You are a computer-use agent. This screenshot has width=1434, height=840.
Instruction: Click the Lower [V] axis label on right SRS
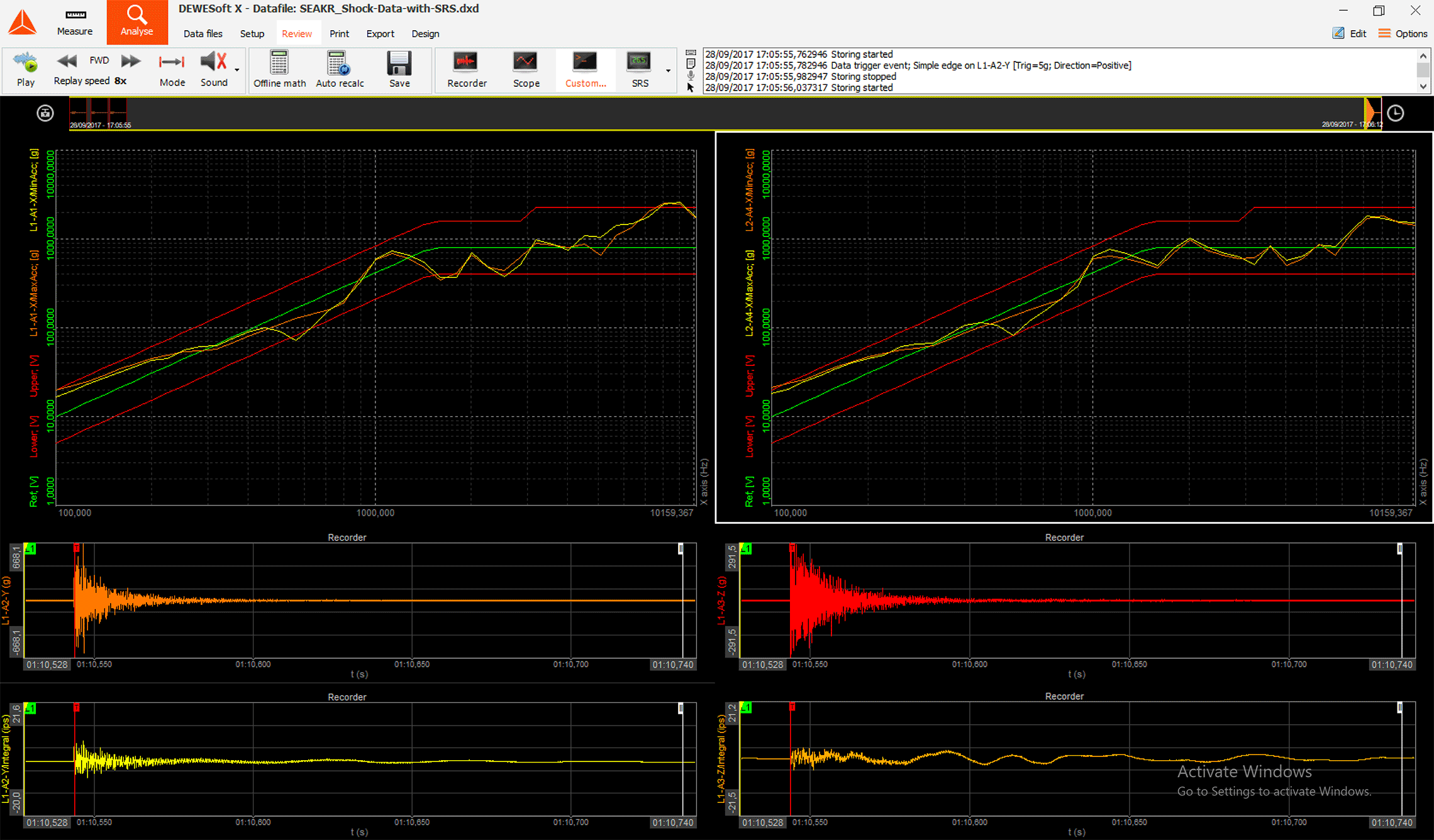pos(749,436)
